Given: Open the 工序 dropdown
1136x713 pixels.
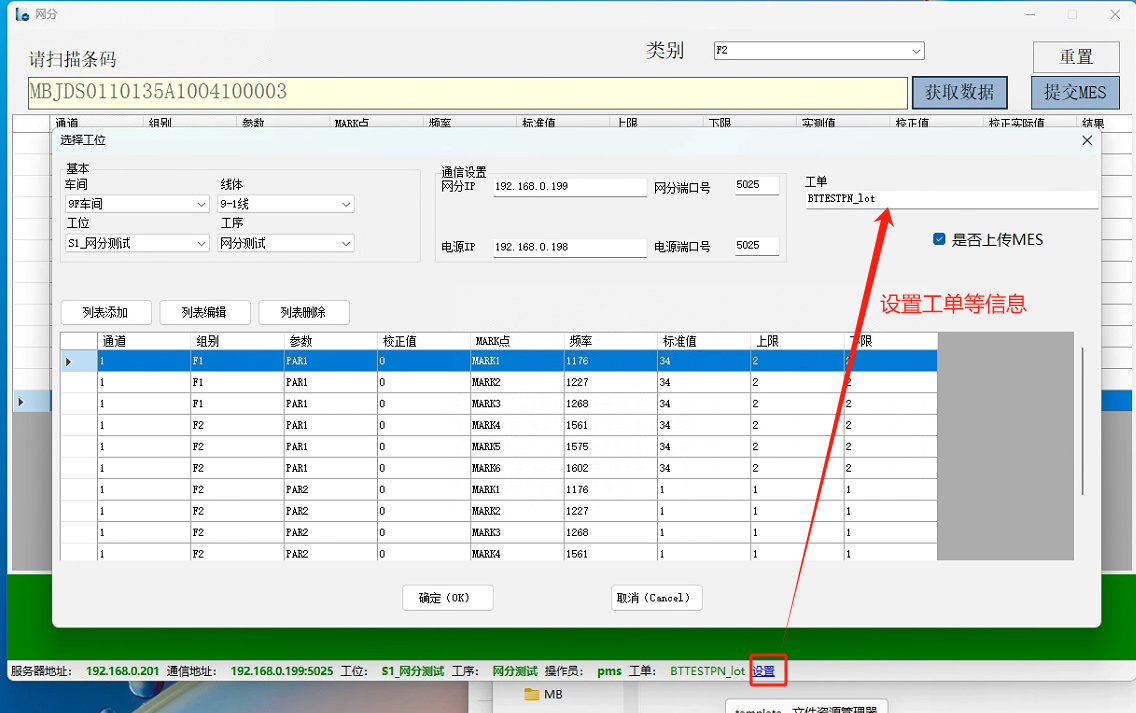Looking at the screenshot, I should [346, 244].
